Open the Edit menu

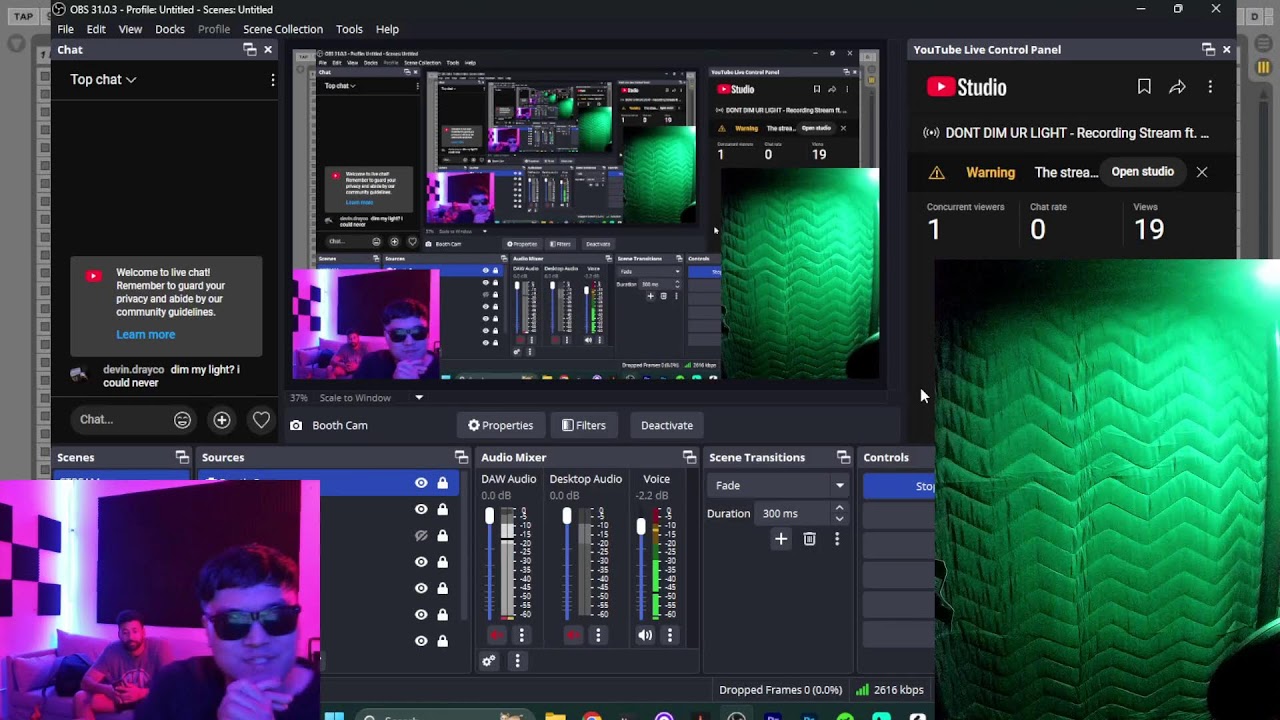[96, 29]
